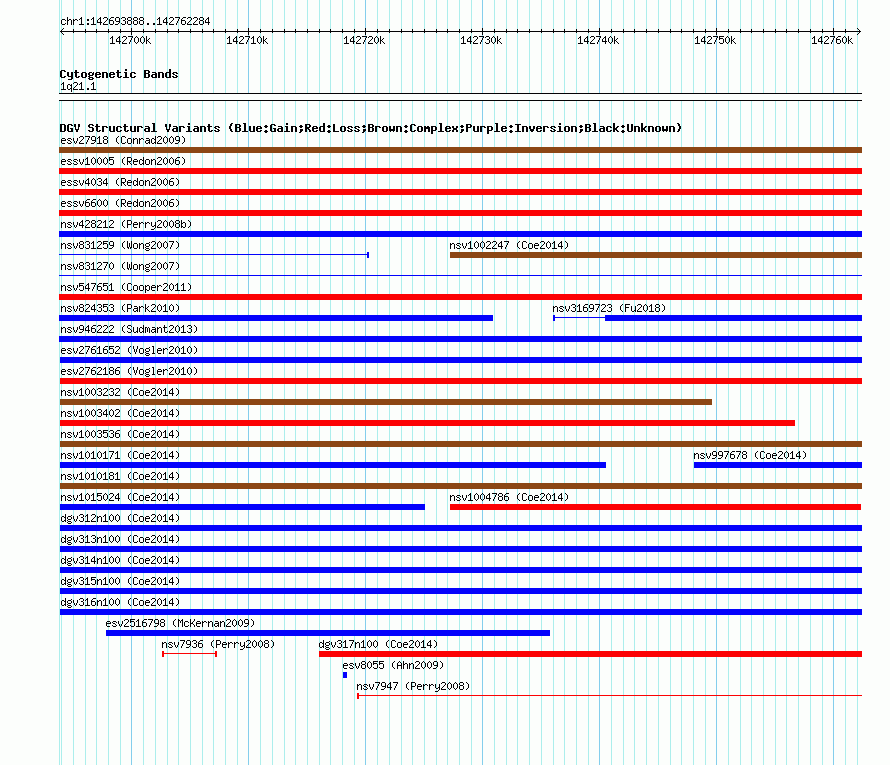
Task: Click nsv7947 (Perry2008) label
Action: point(413,686)
